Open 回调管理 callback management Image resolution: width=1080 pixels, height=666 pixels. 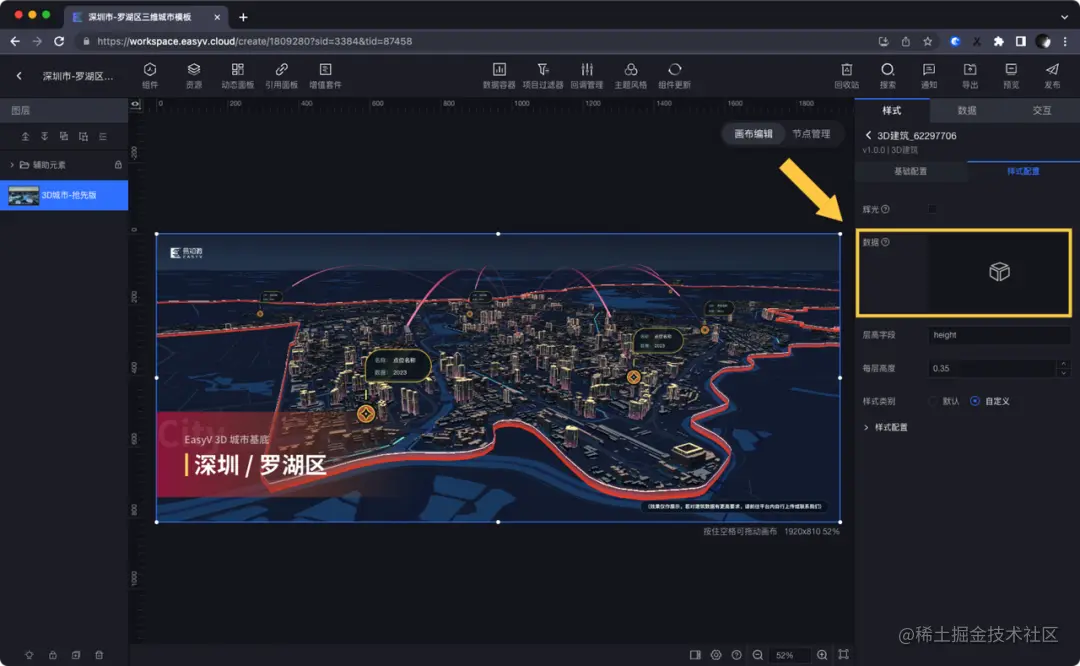[x=587, y=75]
